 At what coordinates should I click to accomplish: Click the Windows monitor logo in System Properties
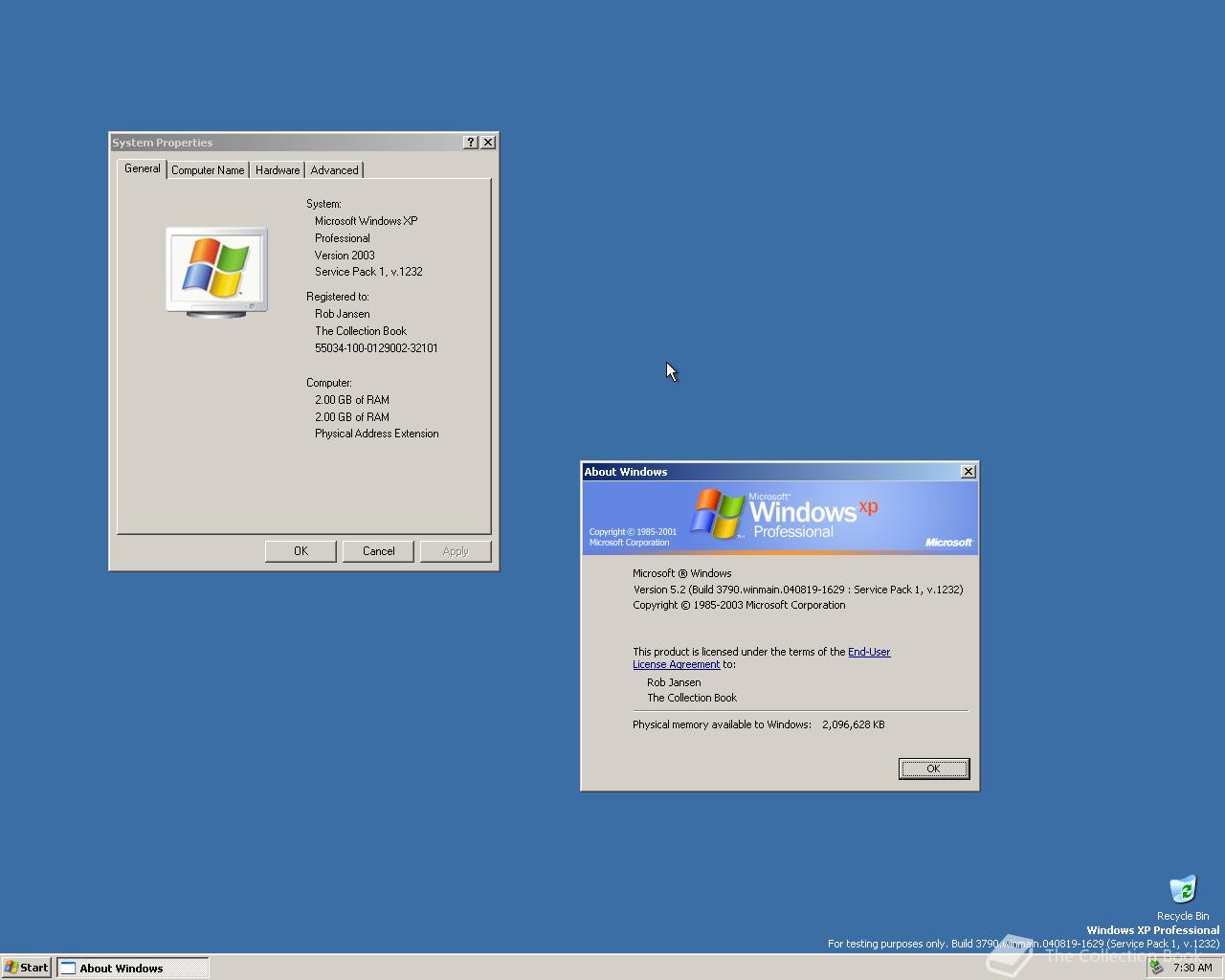(x=216, y=273)
